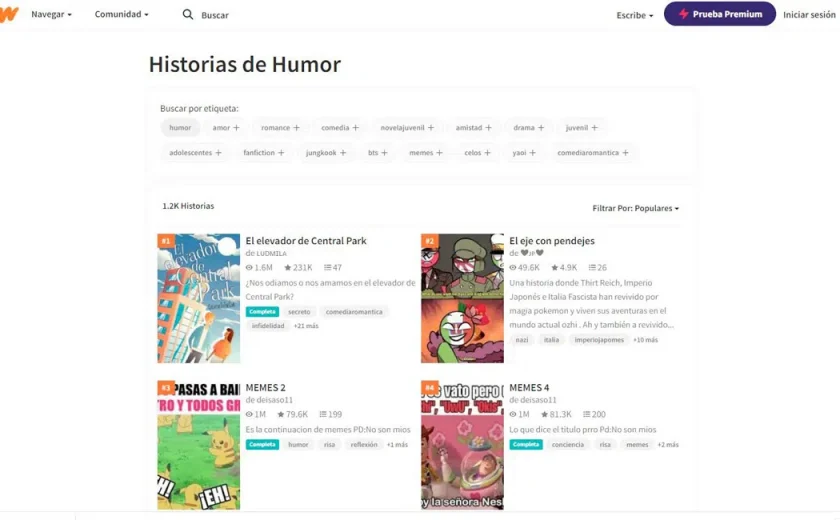Click the plus icon on jungkook tag
Screen dimensions: 840x520
tap(343, 153)
